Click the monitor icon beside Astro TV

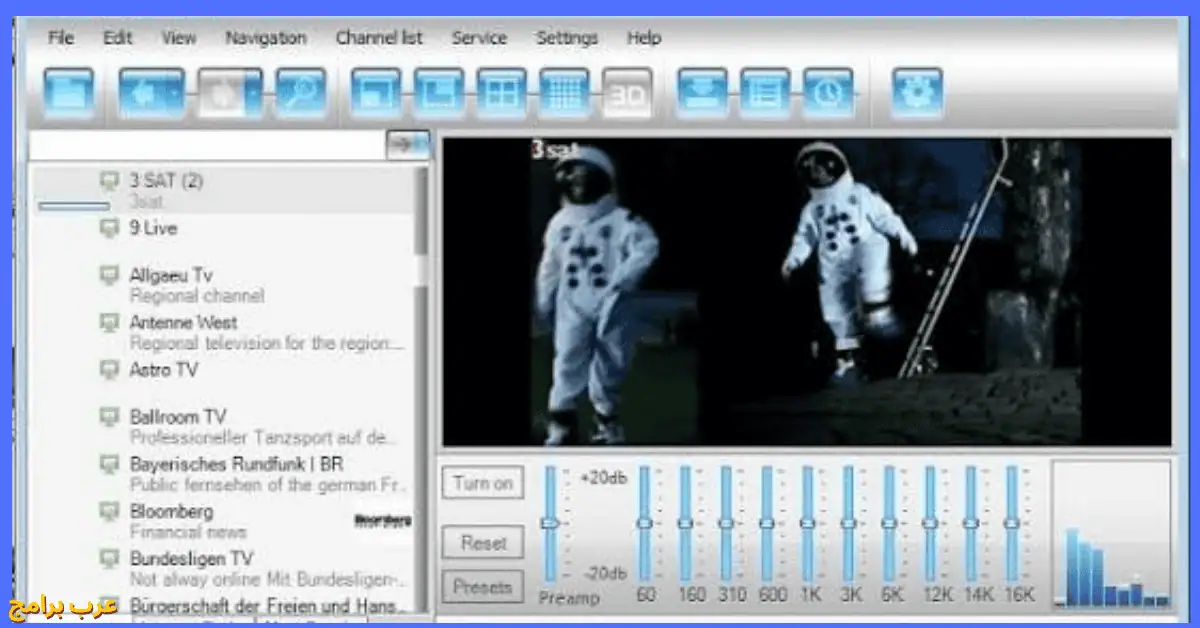[110, 369]
